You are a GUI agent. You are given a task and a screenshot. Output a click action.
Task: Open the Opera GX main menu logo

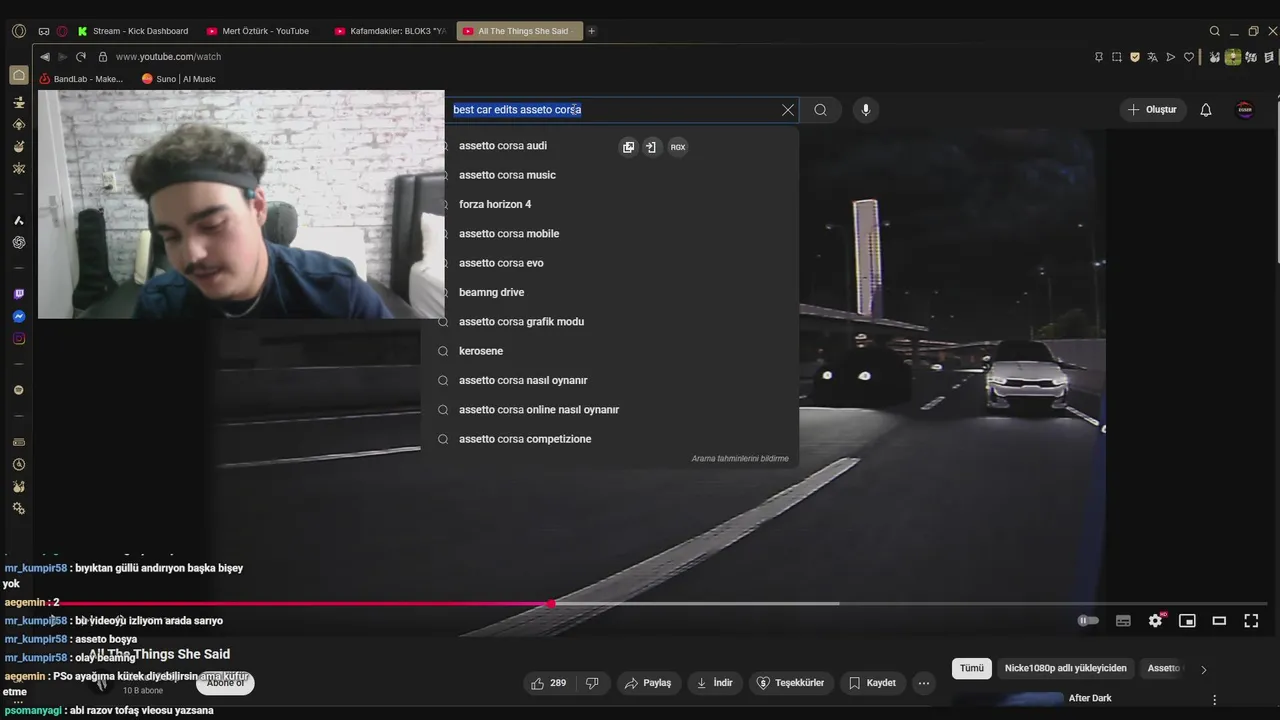(19, 31)
